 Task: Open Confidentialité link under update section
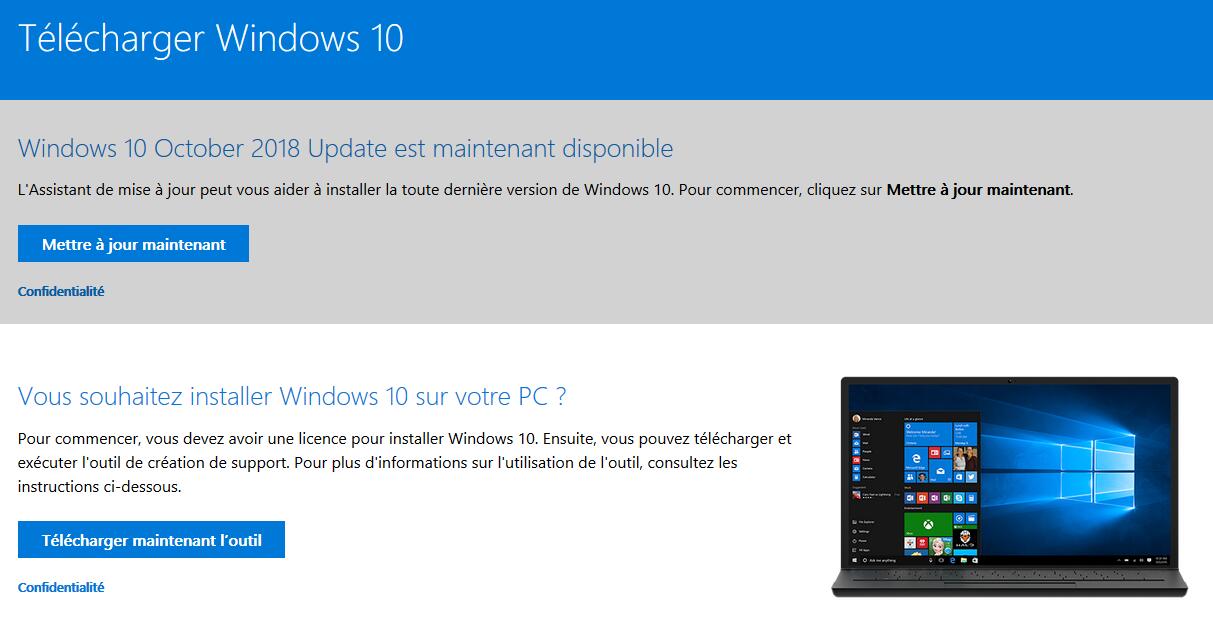click(x=61, y=292)
